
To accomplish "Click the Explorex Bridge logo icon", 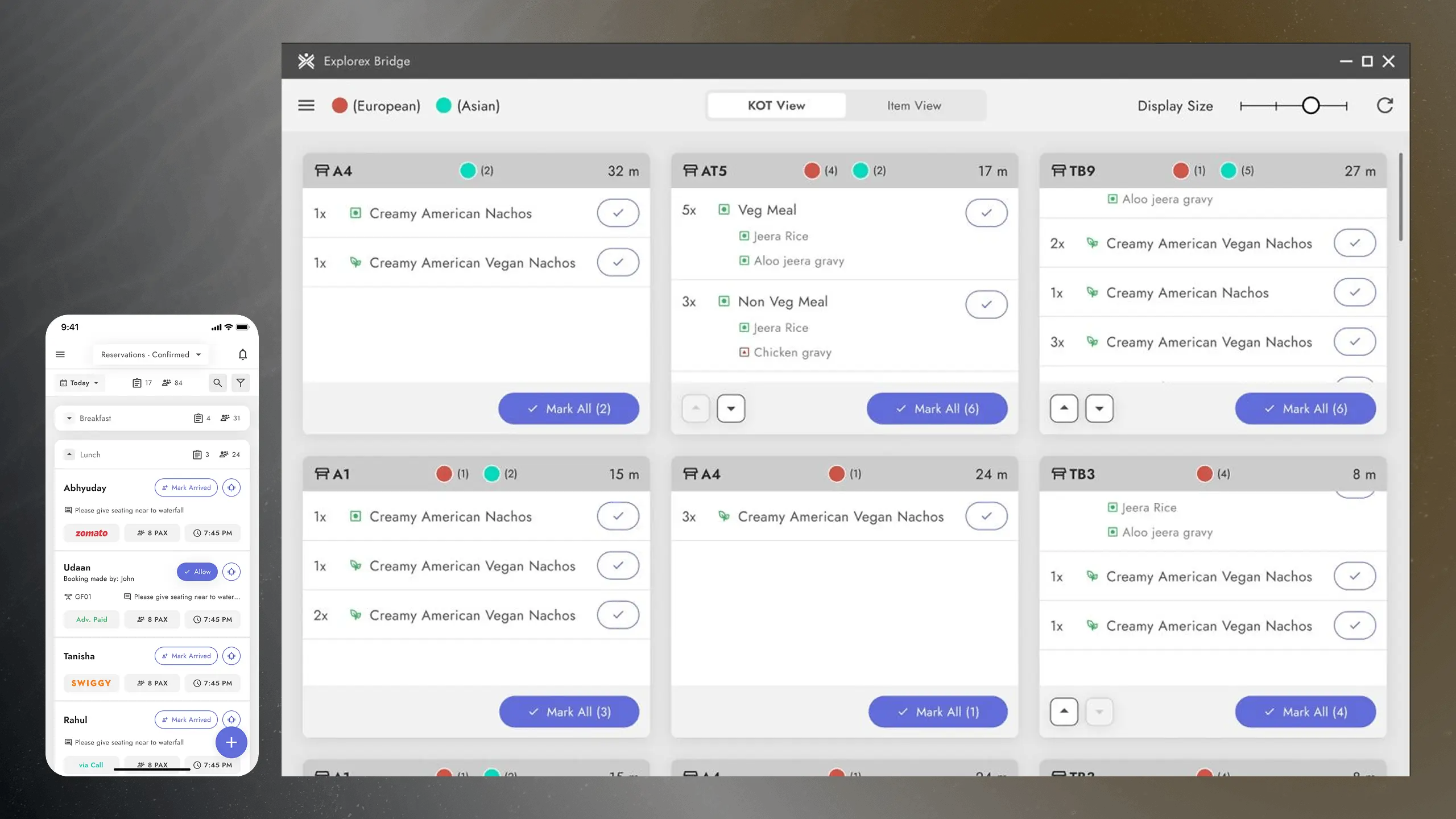I will click(x=306, y=61).
